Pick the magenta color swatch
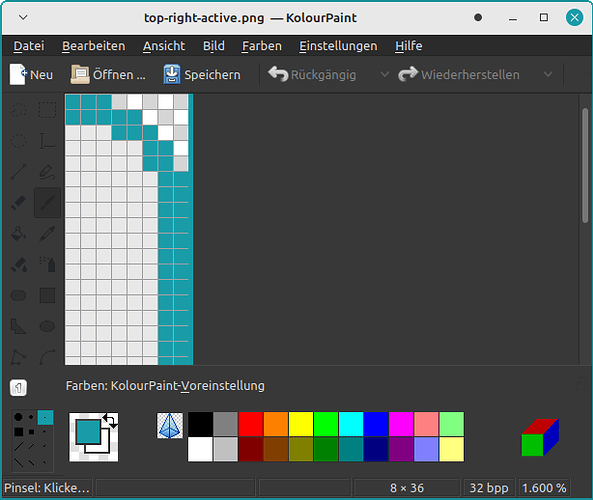This screenshot has width=593, height=500. 401,424
